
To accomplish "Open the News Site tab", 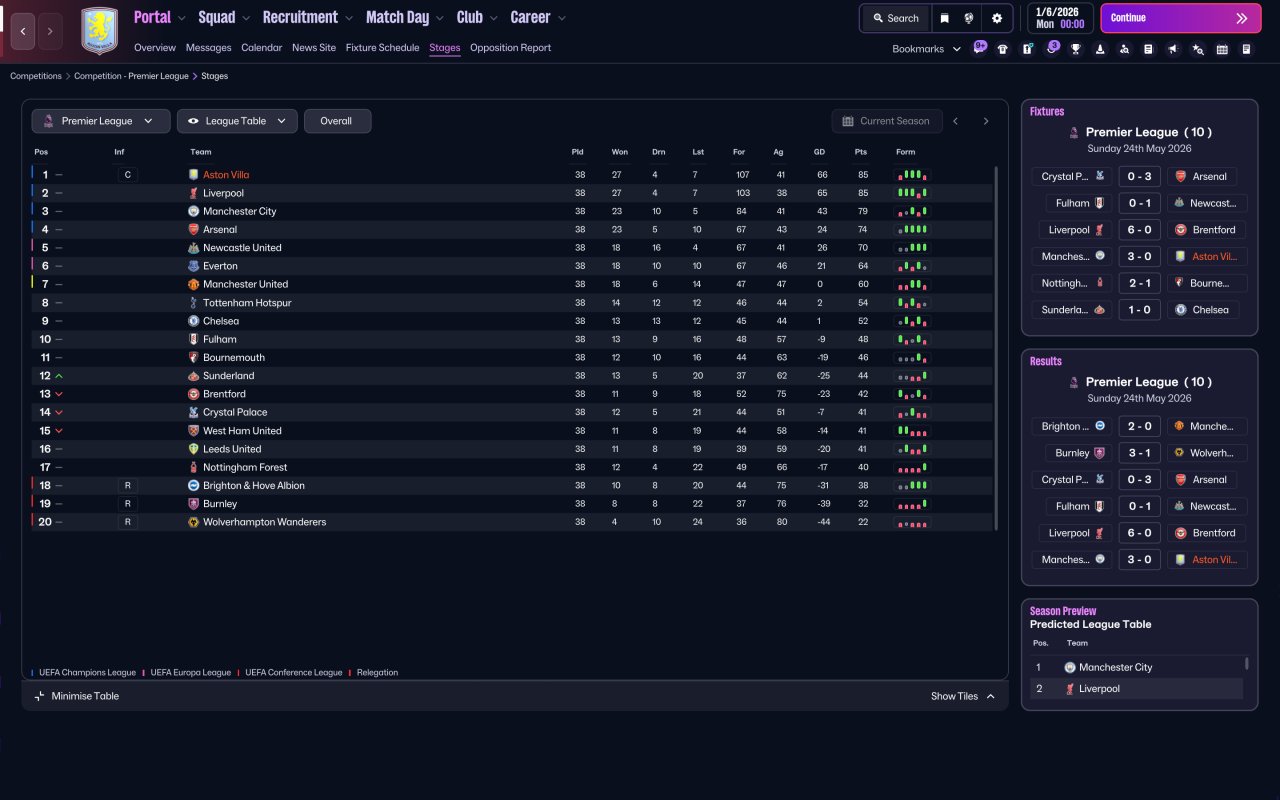I will coord(314,48).
